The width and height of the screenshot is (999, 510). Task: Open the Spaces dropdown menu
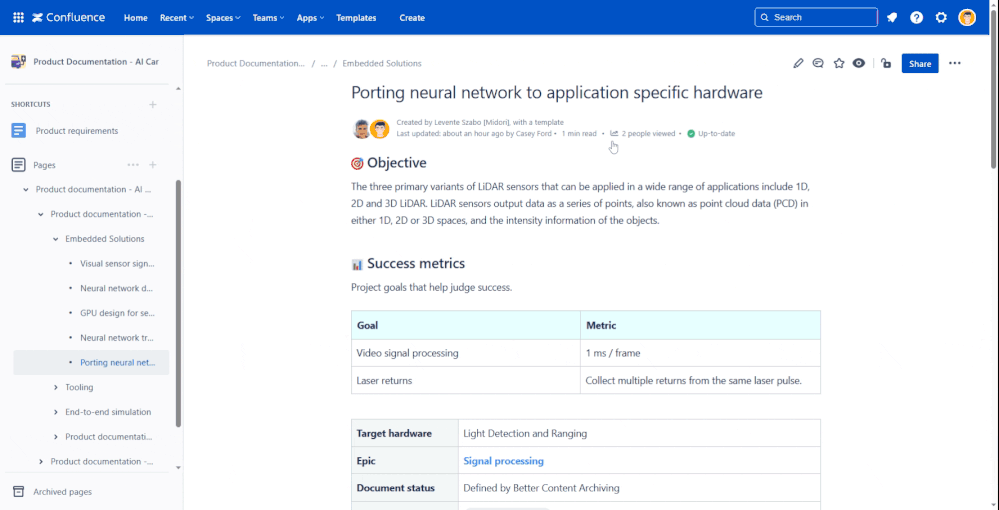click(223, 18)
